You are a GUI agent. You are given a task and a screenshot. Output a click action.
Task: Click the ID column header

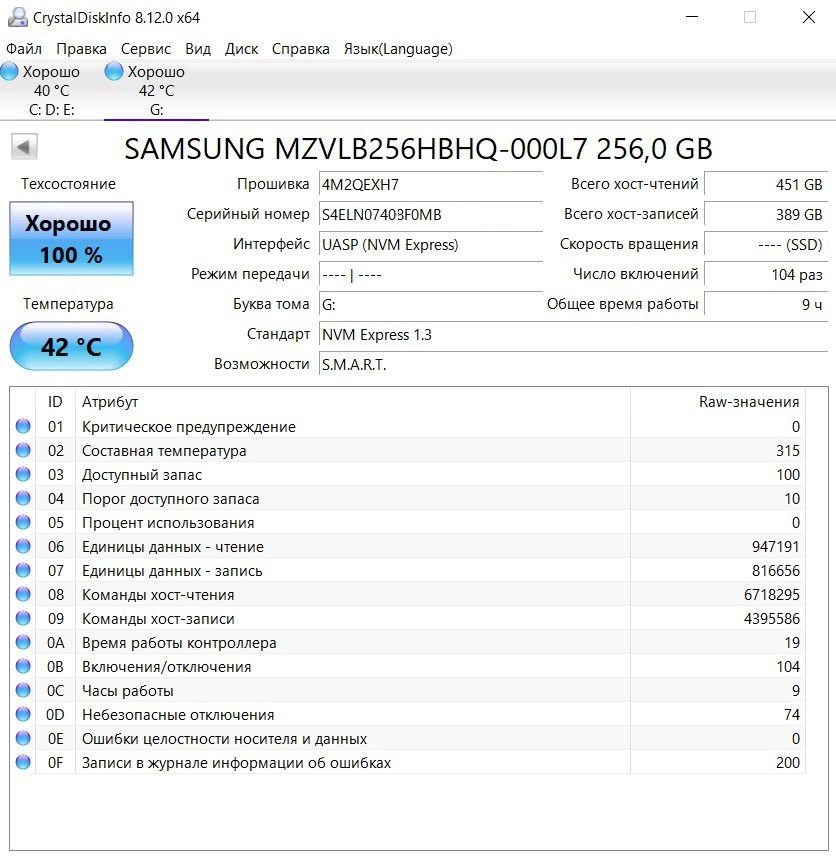[x=55, y=402]
